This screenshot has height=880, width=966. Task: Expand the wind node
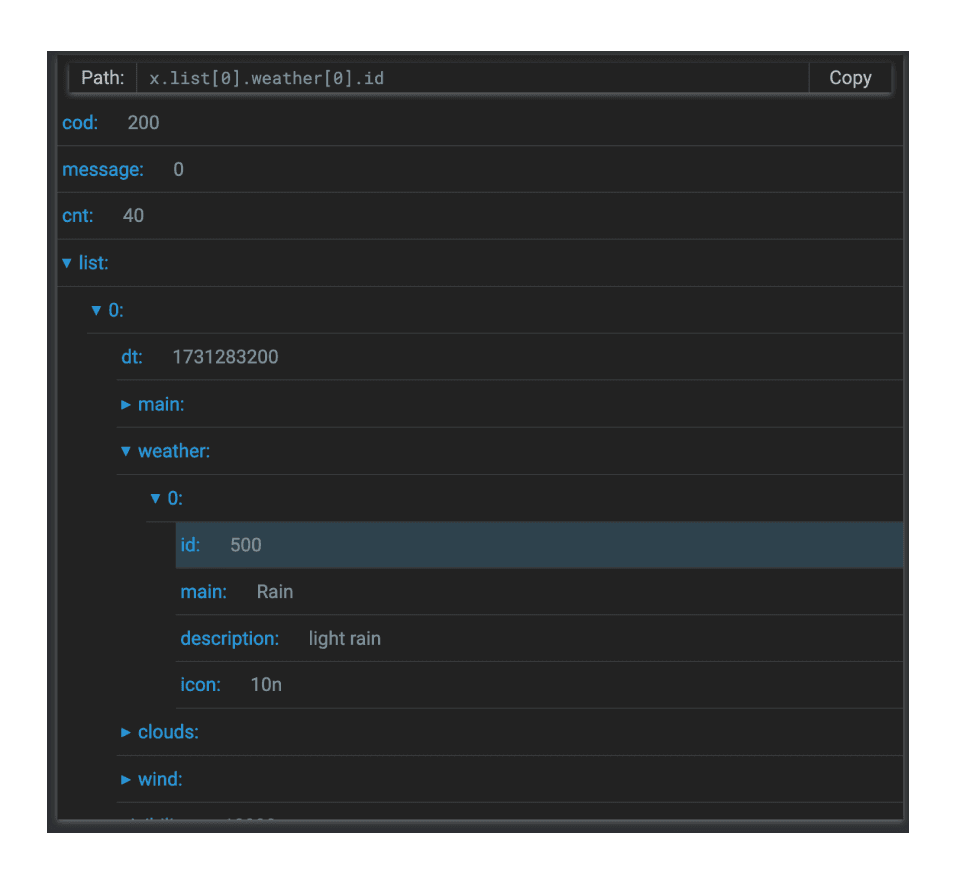click(x=126, y=779)
